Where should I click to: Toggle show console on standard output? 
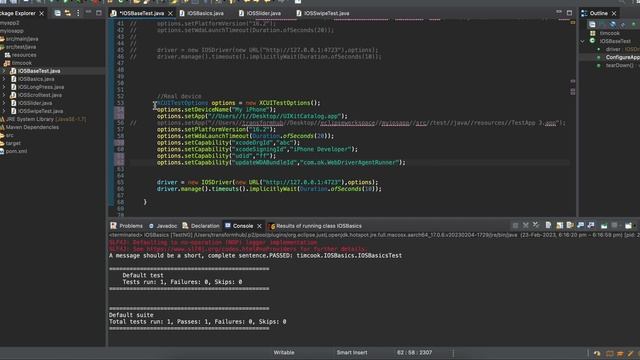(580, 225)
